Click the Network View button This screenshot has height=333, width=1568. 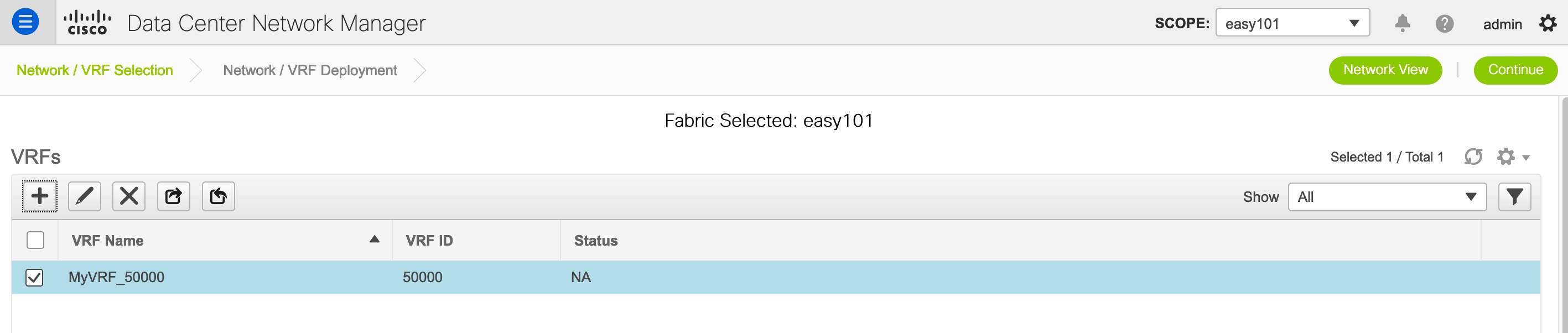[1385, 69]
